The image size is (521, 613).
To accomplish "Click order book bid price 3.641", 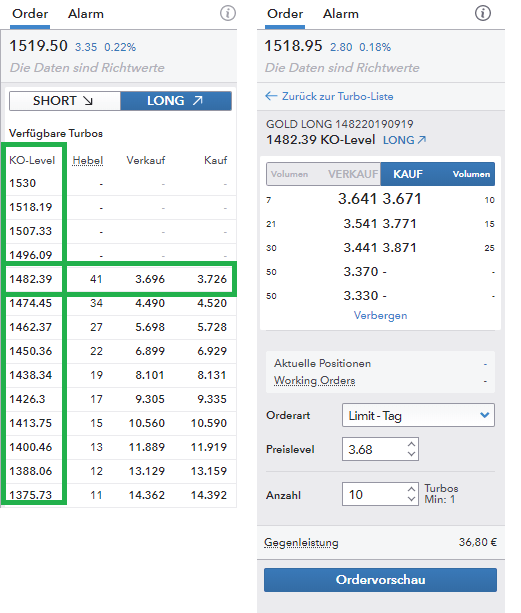I will click(358, 199).
